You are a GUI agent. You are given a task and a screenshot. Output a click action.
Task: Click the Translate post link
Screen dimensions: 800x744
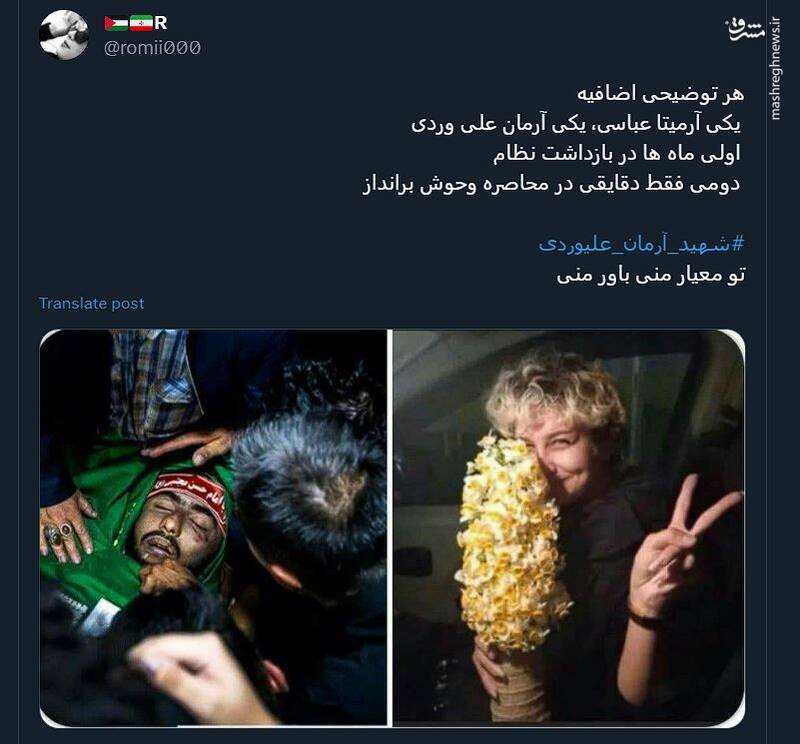click(x=91, y=303)
